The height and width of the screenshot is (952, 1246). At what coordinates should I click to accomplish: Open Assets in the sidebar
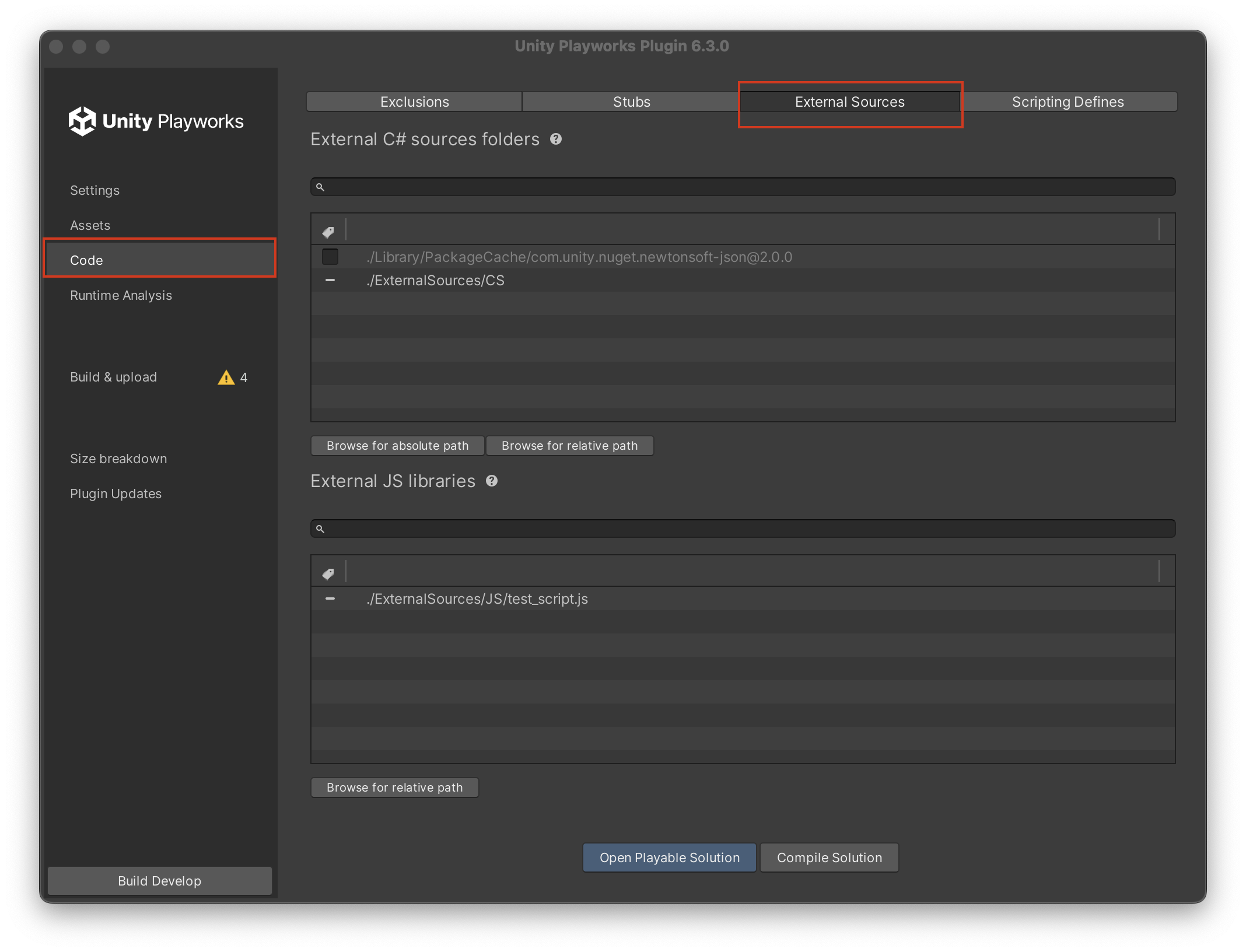[90, 225]
